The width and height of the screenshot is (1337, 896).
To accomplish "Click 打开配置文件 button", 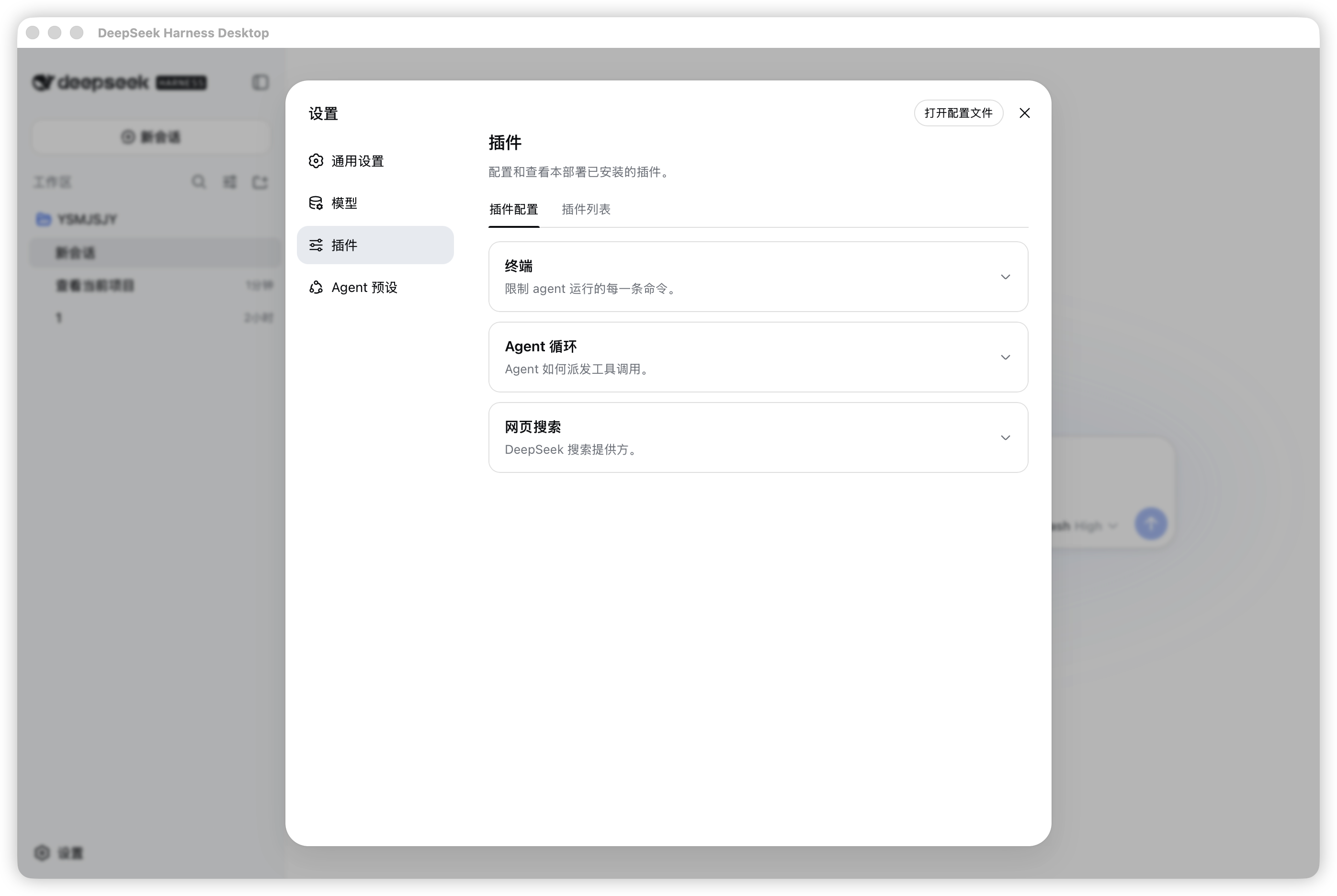I will (x=958, y=113).
